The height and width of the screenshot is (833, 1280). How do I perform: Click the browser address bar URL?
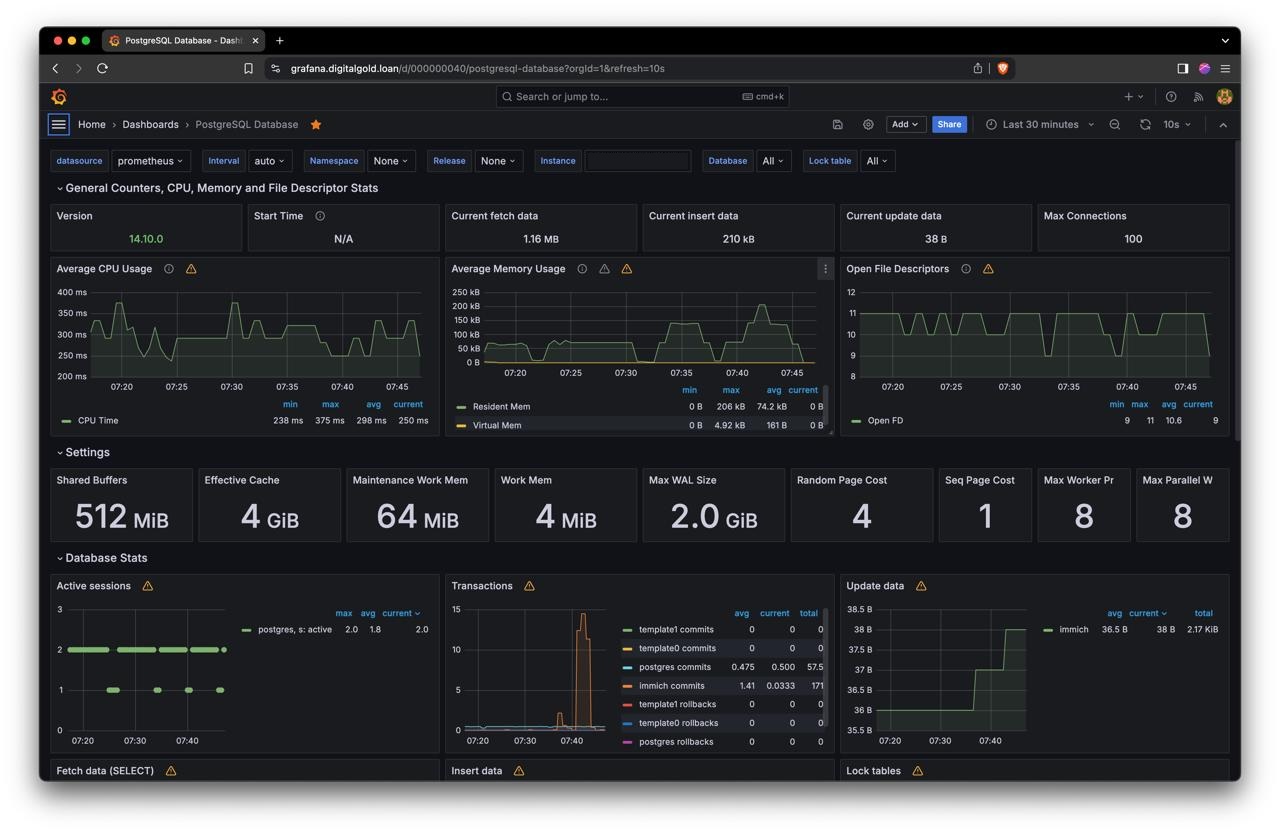477,68
